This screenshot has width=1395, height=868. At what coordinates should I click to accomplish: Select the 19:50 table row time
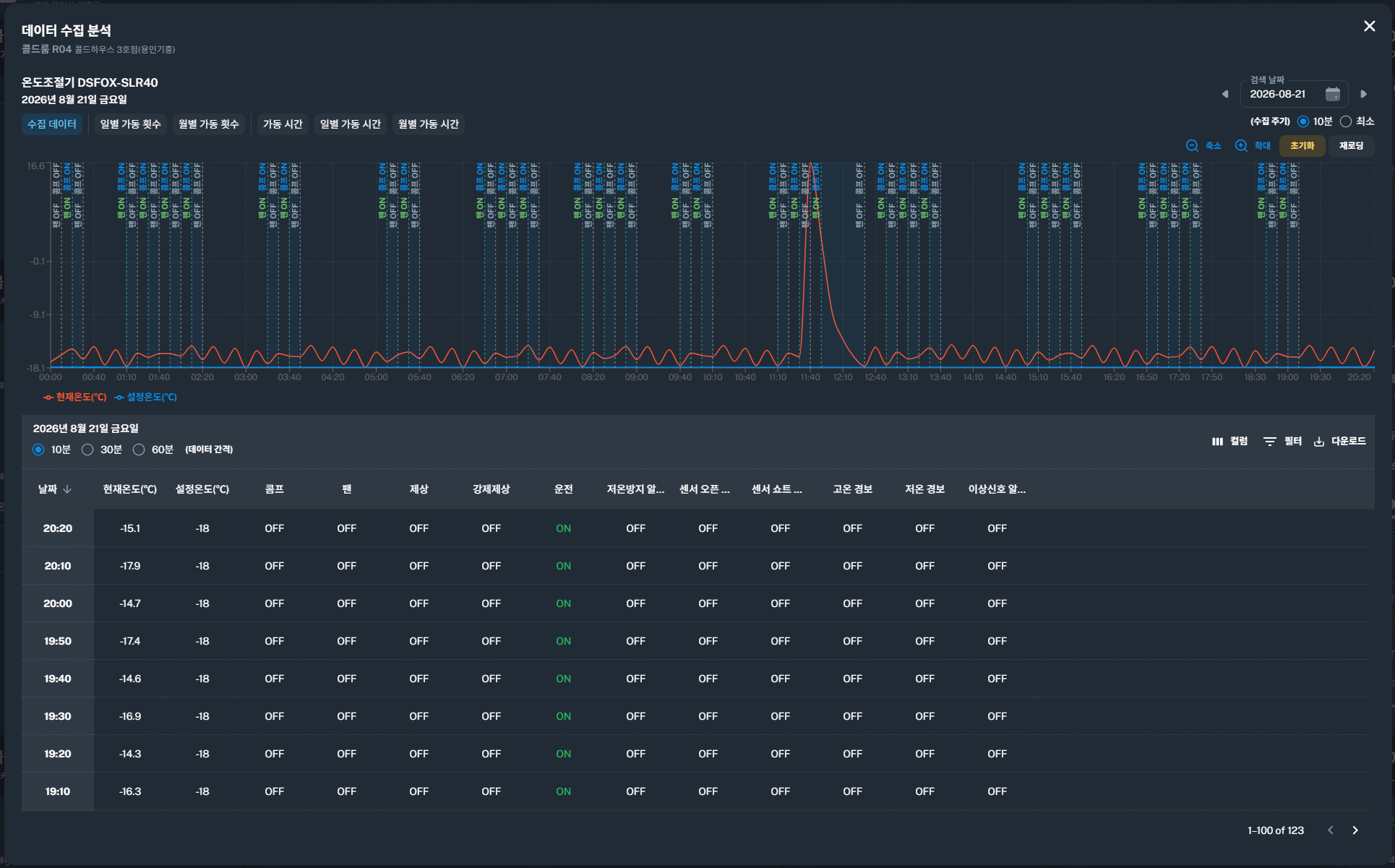(x=58, y=641)
